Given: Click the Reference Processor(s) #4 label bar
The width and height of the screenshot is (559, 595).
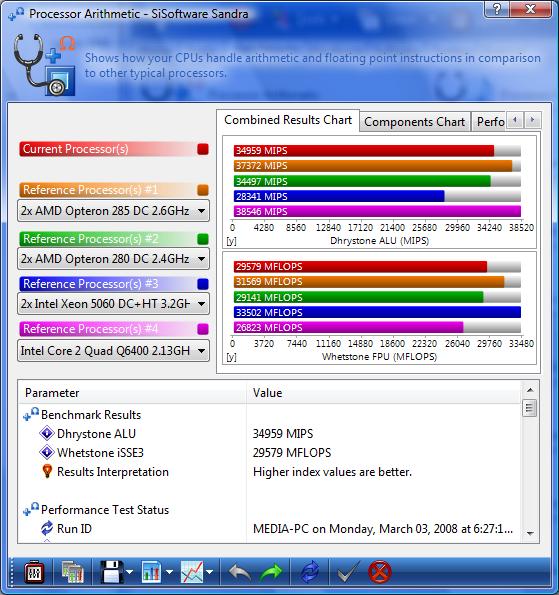Looking at the screenshot, I should point(107,329).
